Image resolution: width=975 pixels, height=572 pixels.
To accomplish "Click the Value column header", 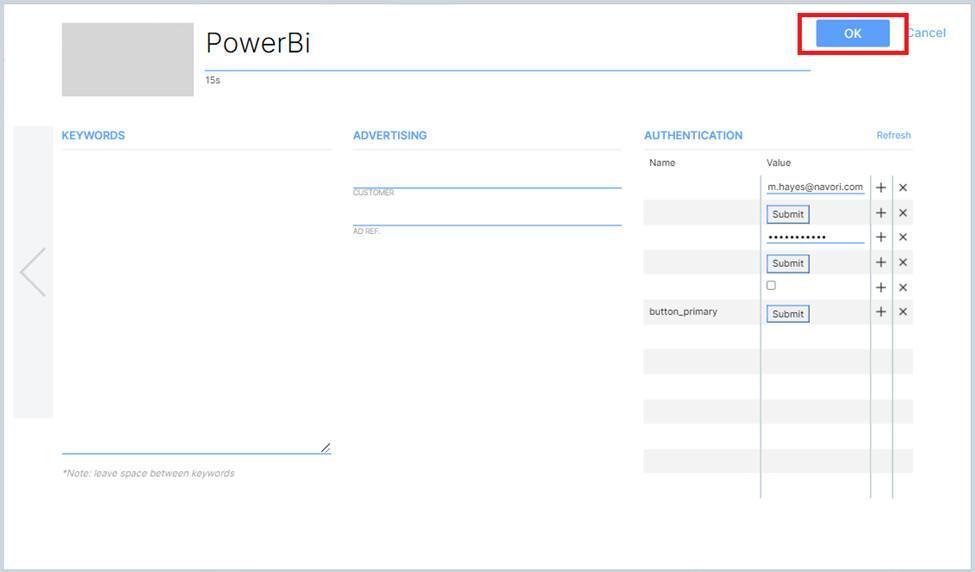I will click(x=779, y=163).
